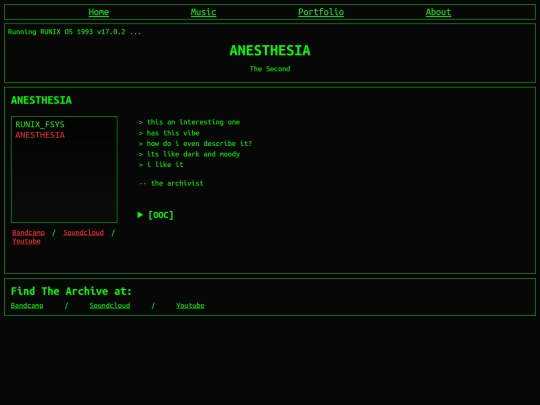Click the large ANESTHESIA page title
Viewport: 540px width, 405px height.
[270, 51]
